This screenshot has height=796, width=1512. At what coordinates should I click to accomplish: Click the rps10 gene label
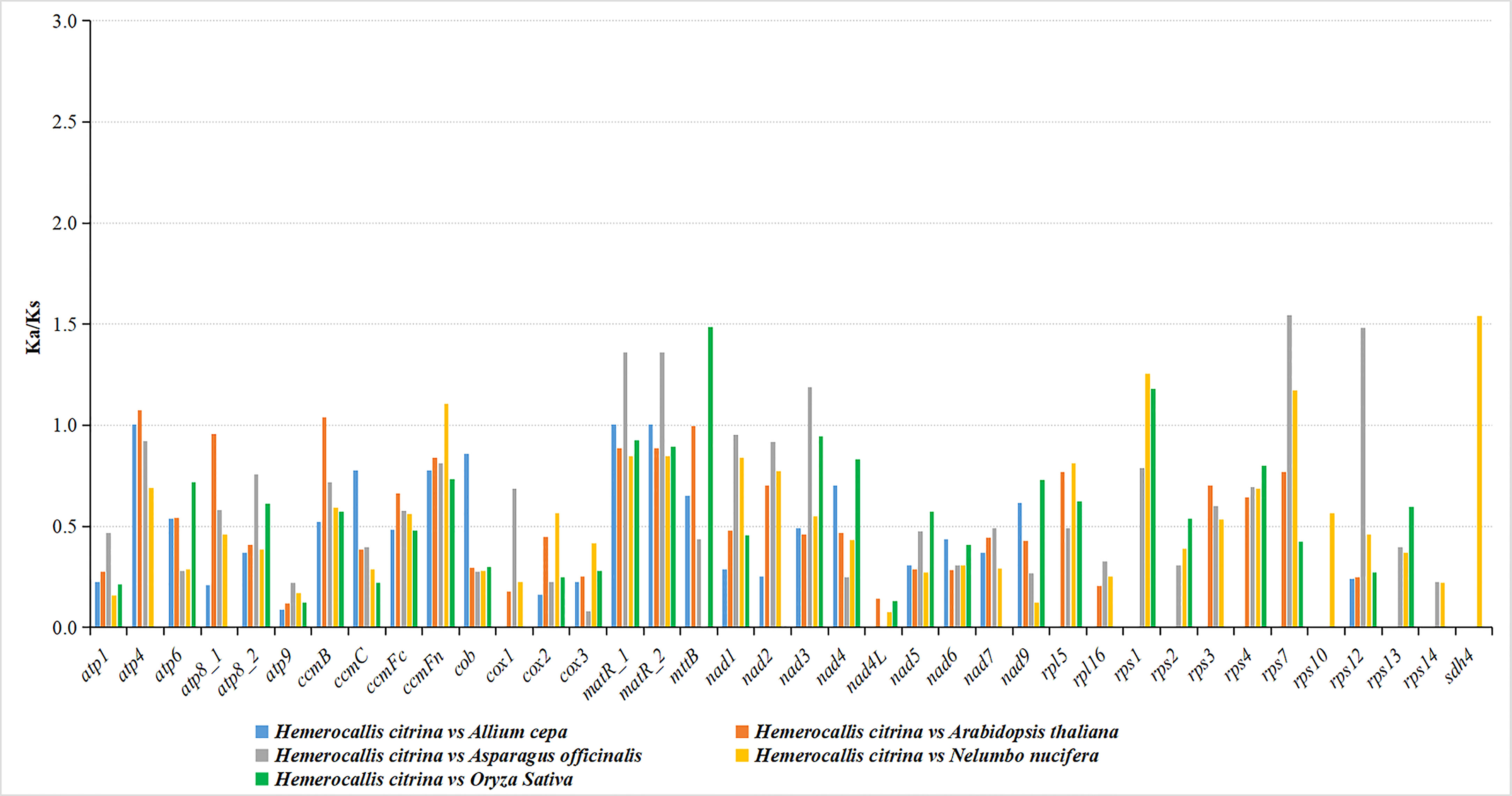pyautogui.click(x=1310, y=669)
